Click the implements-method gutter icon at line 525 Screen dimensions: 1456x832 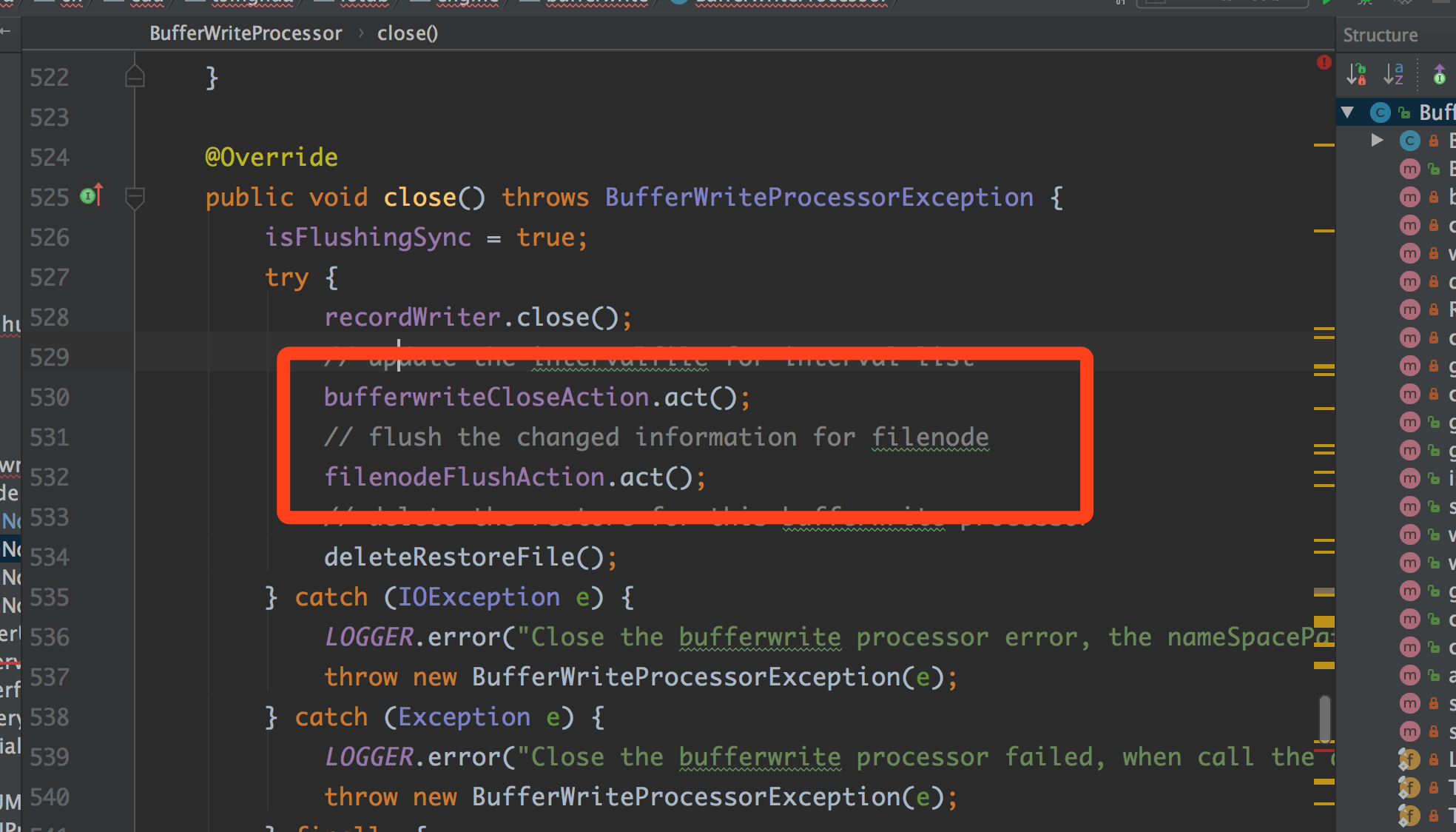90,195
